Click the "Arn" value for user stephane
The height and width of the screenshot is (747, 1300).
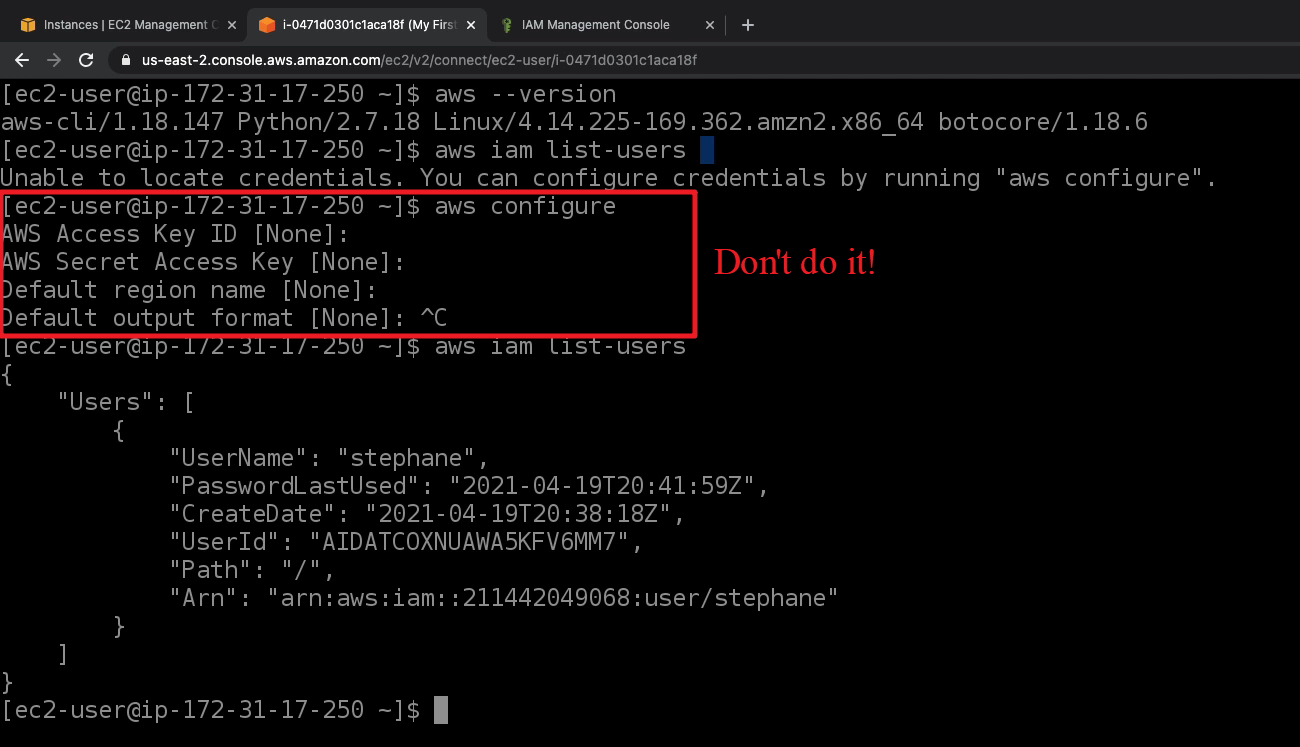pos(552,598)
